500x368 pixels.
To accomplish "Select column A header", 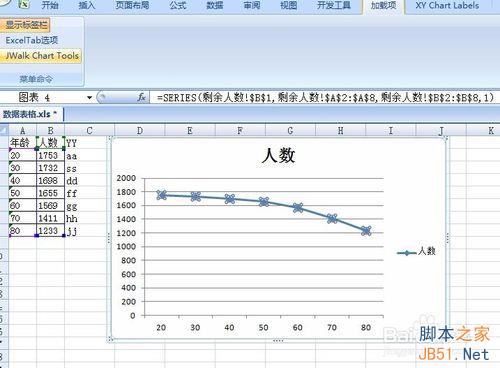I will click(x=23, y=130).
